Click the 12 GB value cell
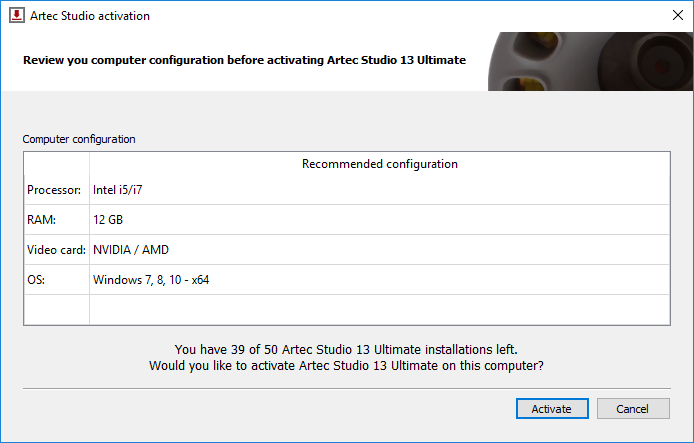Image resolution: width=694 pixels, height=443 pixels. tap(380, 220)
